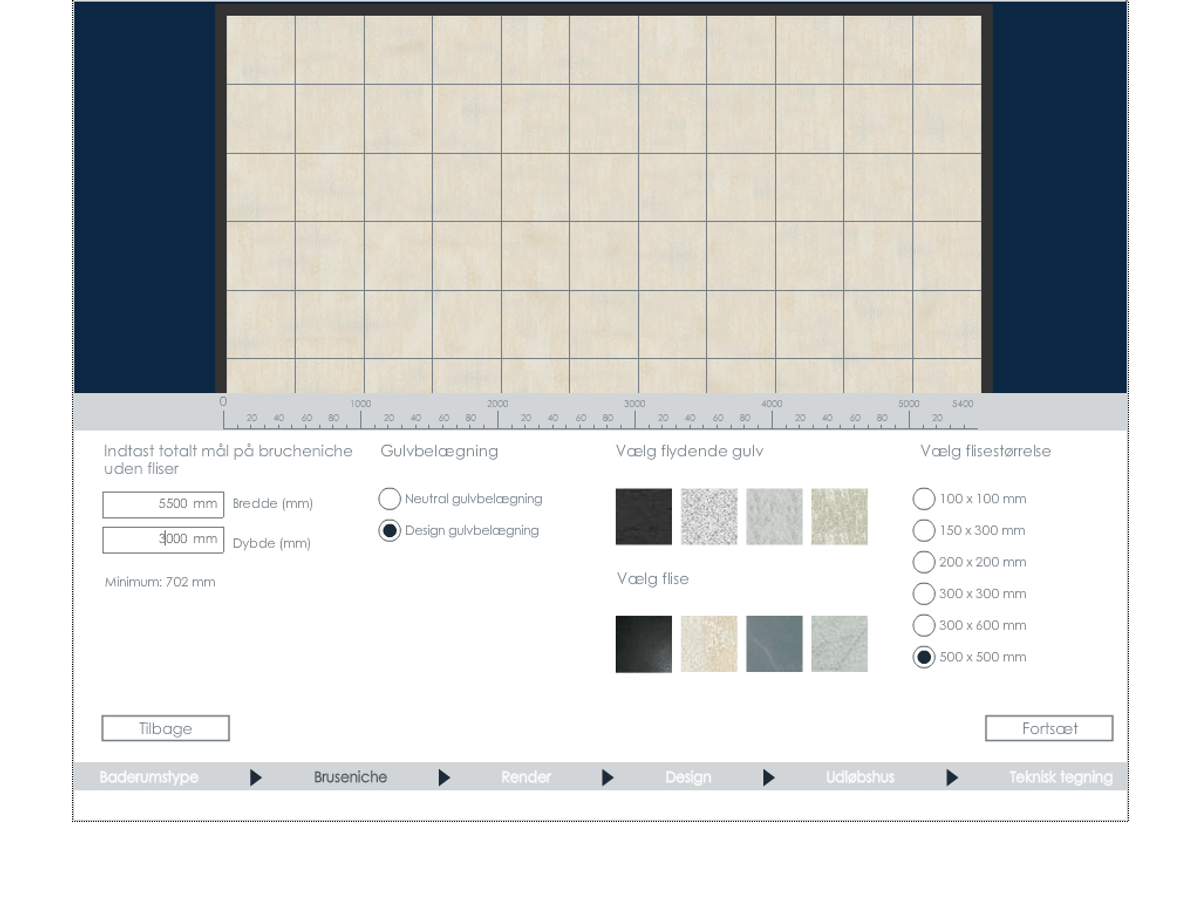Click the arrow after Baderumstype
1200x900 pixels.
[x=256, y=777]
